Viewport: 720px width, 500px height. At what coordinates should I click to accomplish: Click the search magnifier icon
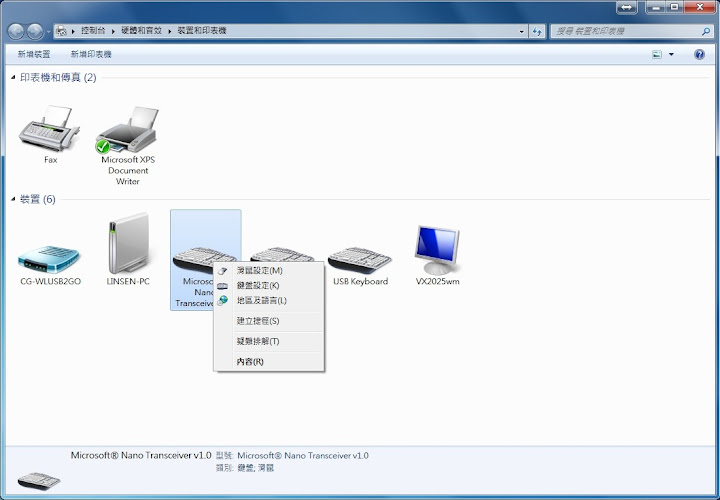(x=706, y=31)
